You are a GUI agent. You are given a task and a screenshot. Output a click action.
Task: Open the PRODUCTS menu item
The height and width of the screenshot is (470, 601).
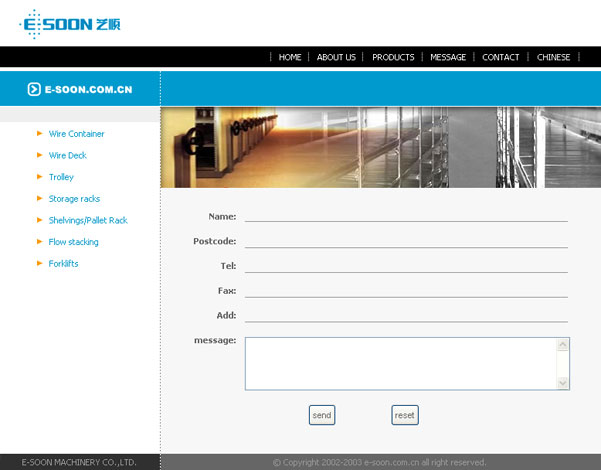[x=393, y=57]
